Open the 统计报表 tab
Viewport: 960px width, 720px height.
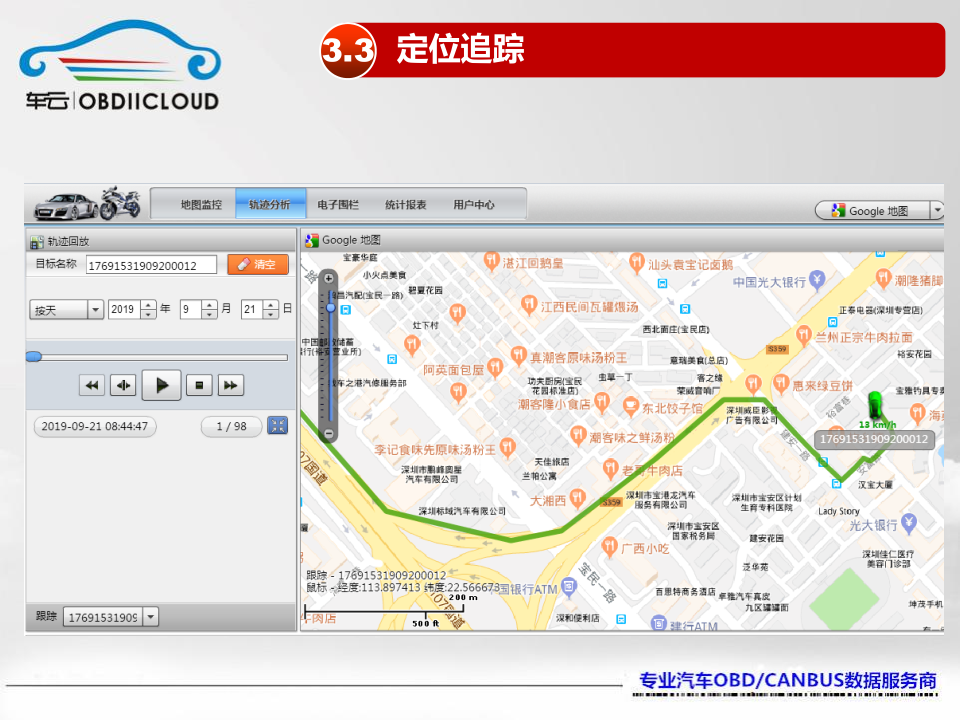click(x=406, y=204)
